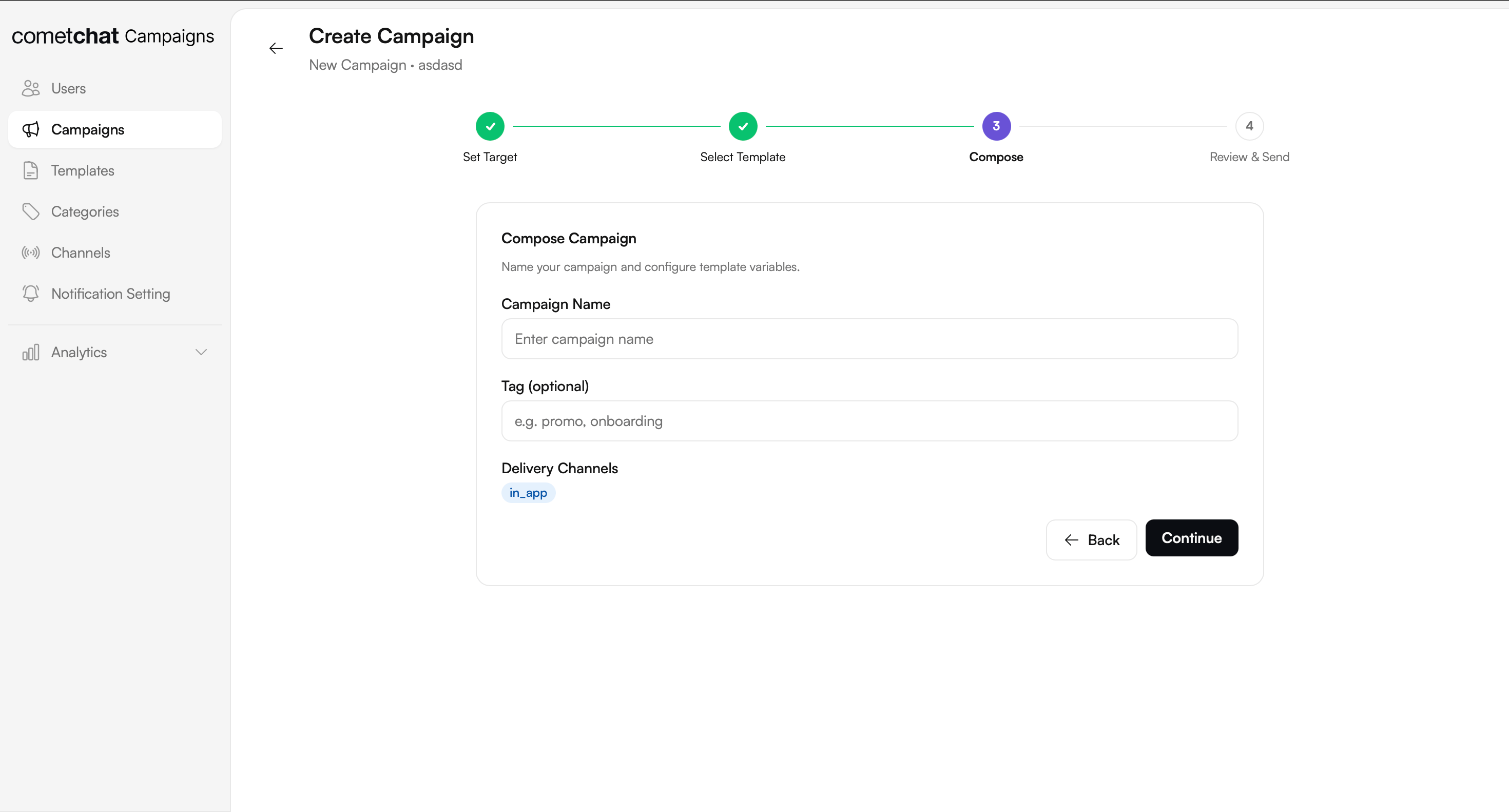1509x812 pixels.
Task: Click the Users people icon in sidebar
Action: [x=30, y=88]
